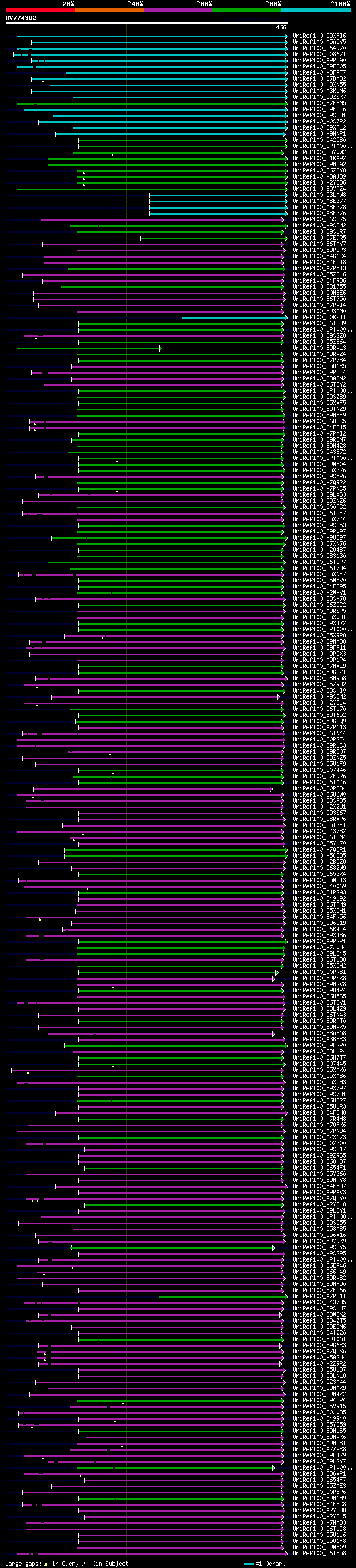Select the UniRef100_A9NNP1 label

pyautogui.click(x=319, y=133)
